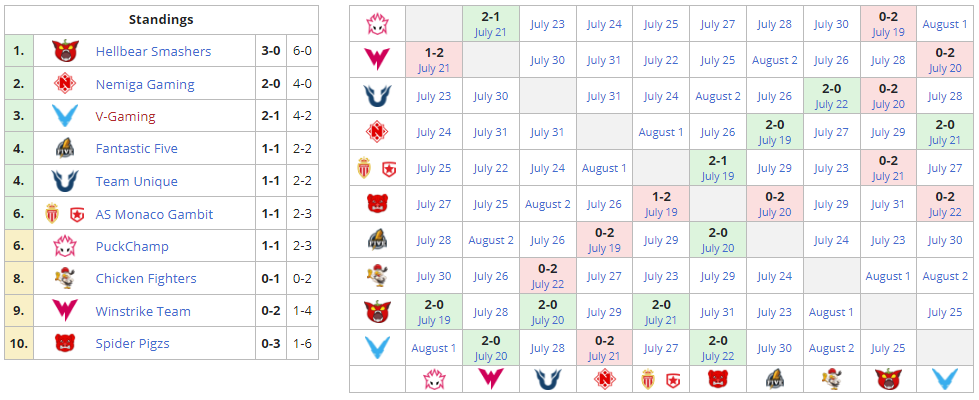
Task: Click Hellbear Smashers logo in the Standings list
Action: [65, 51]
